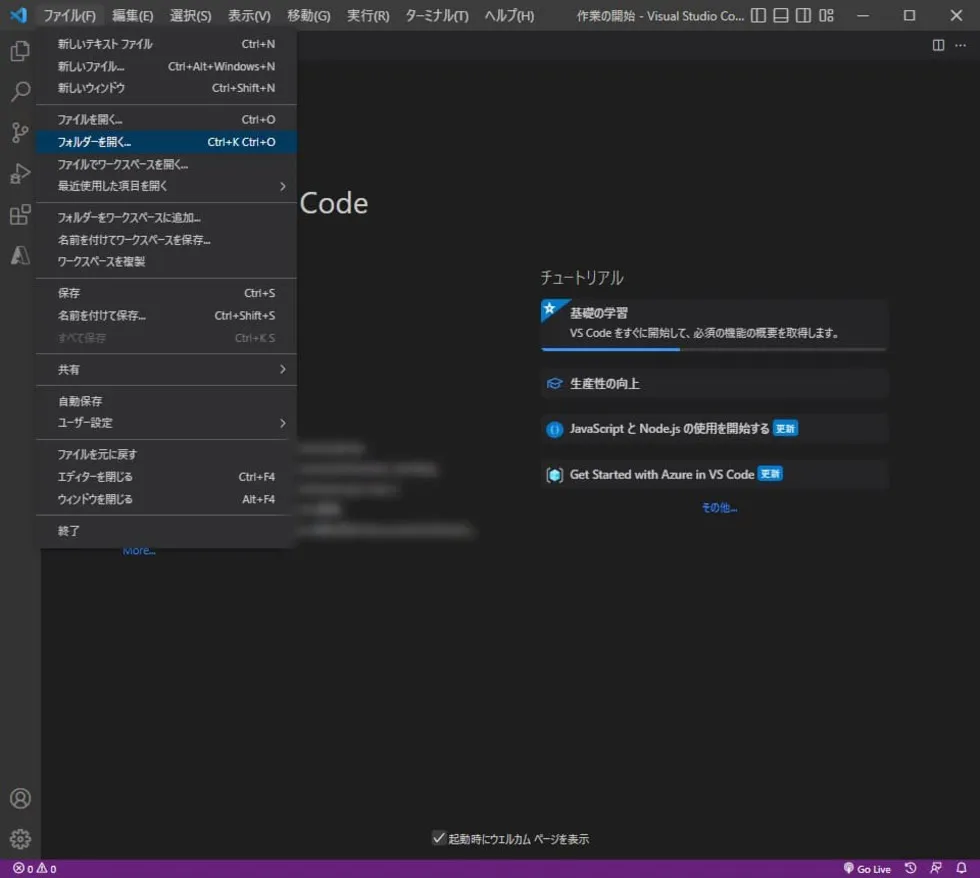
Task: Click その他... link under tutorials
Action: [719, 507]
